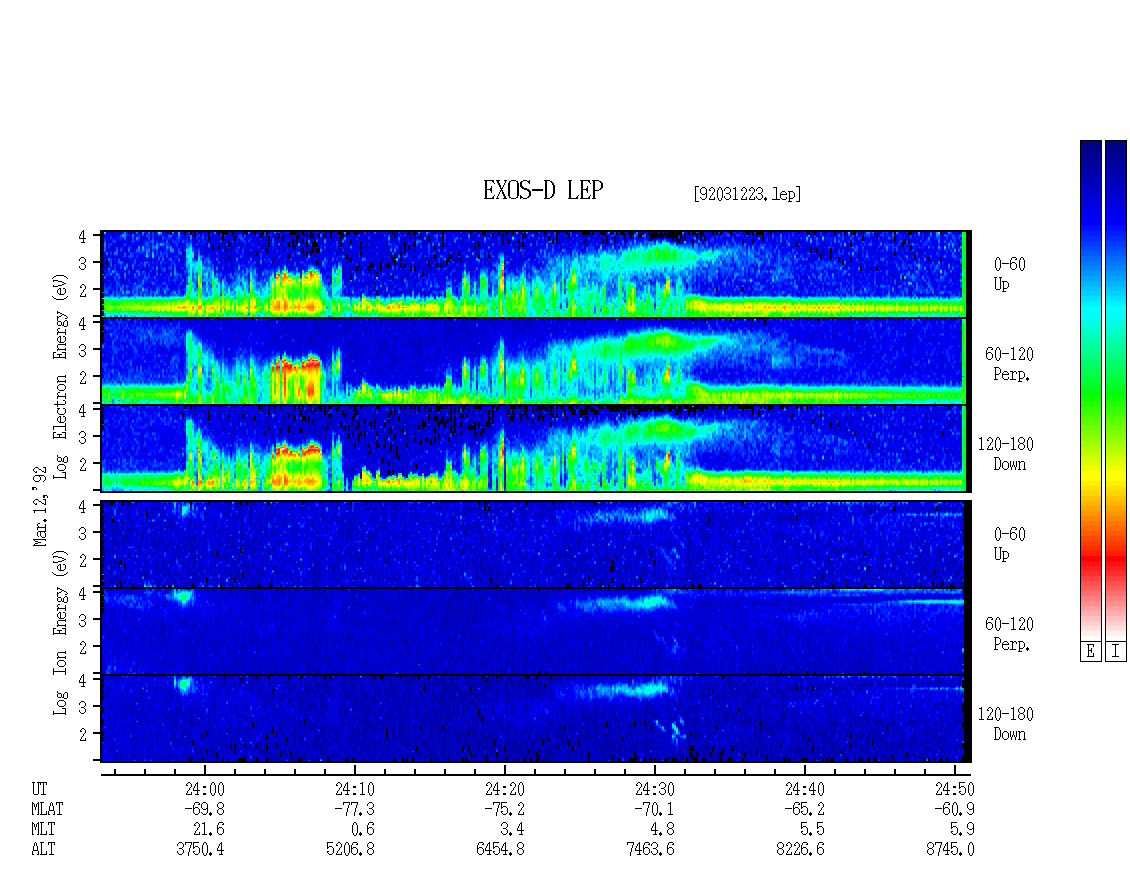Click the electron 0-60 Up spectrogram panel
1130x875 pixels.
pos(534,274)
